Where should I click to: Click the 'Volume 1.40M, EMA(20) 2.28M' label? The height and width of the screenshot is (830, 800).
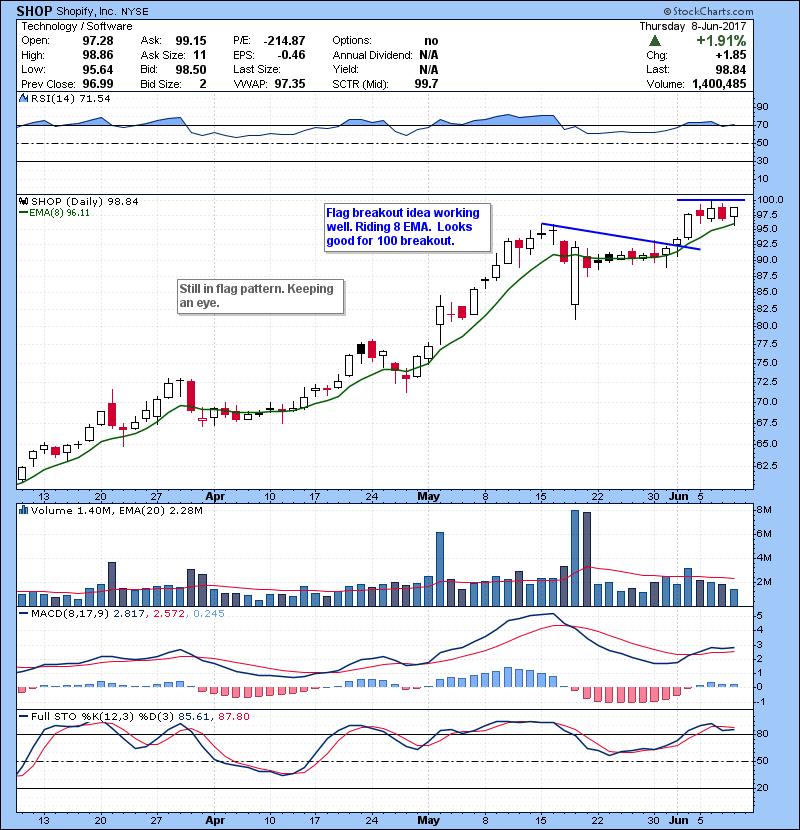116,510
